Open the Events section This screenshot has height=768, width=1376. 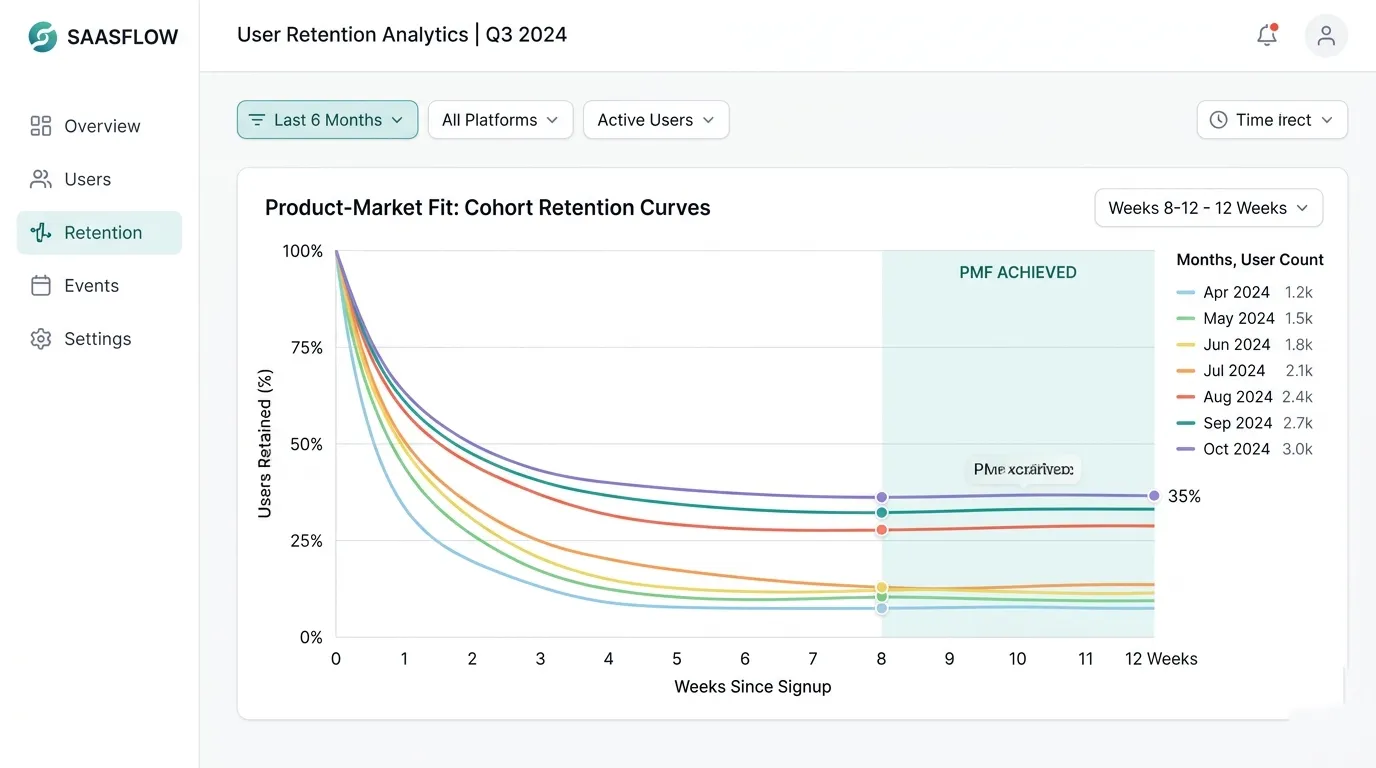(99, 285)
